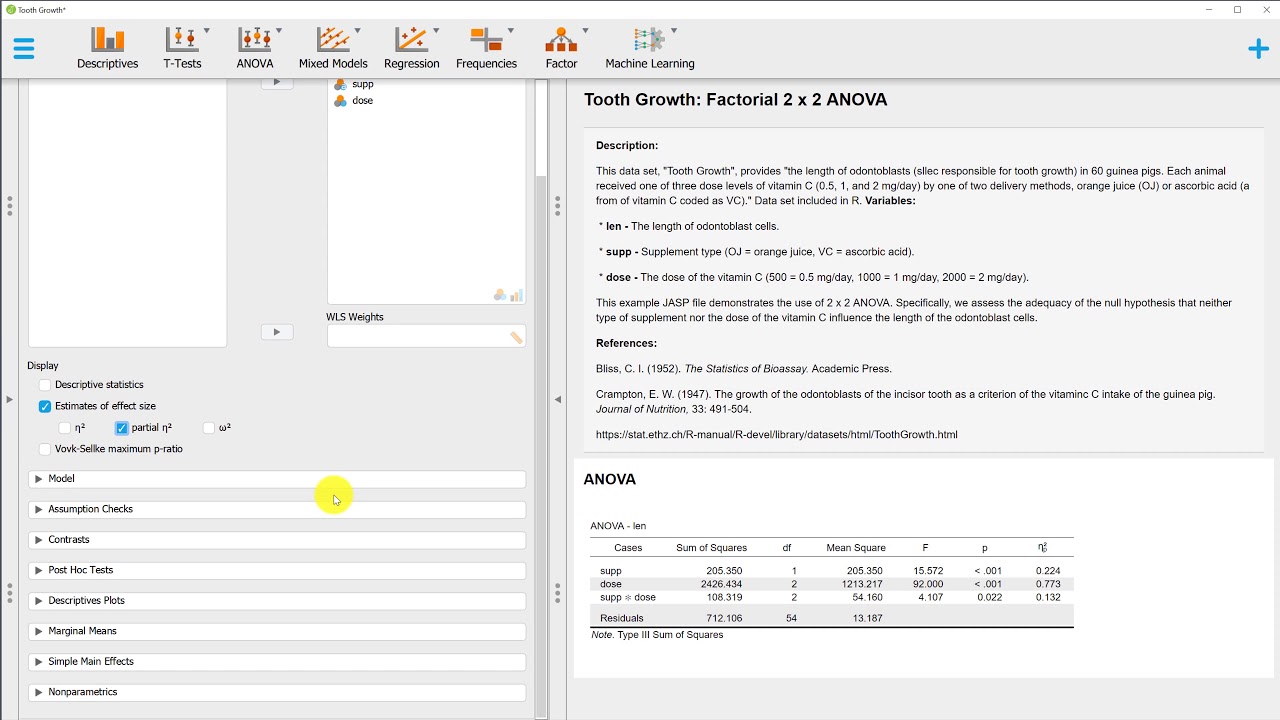
Task: Click the p value 0.022
Action: pyautogui.click(x=989, y=598)
